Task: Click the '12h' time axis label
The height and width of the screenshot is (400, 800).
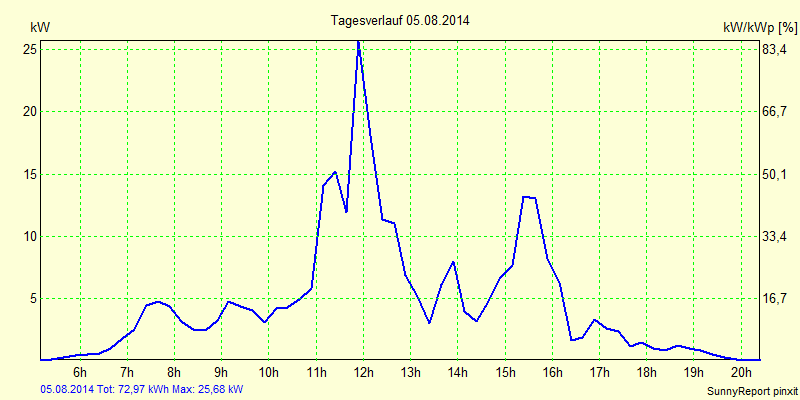Action: point(364,371)
